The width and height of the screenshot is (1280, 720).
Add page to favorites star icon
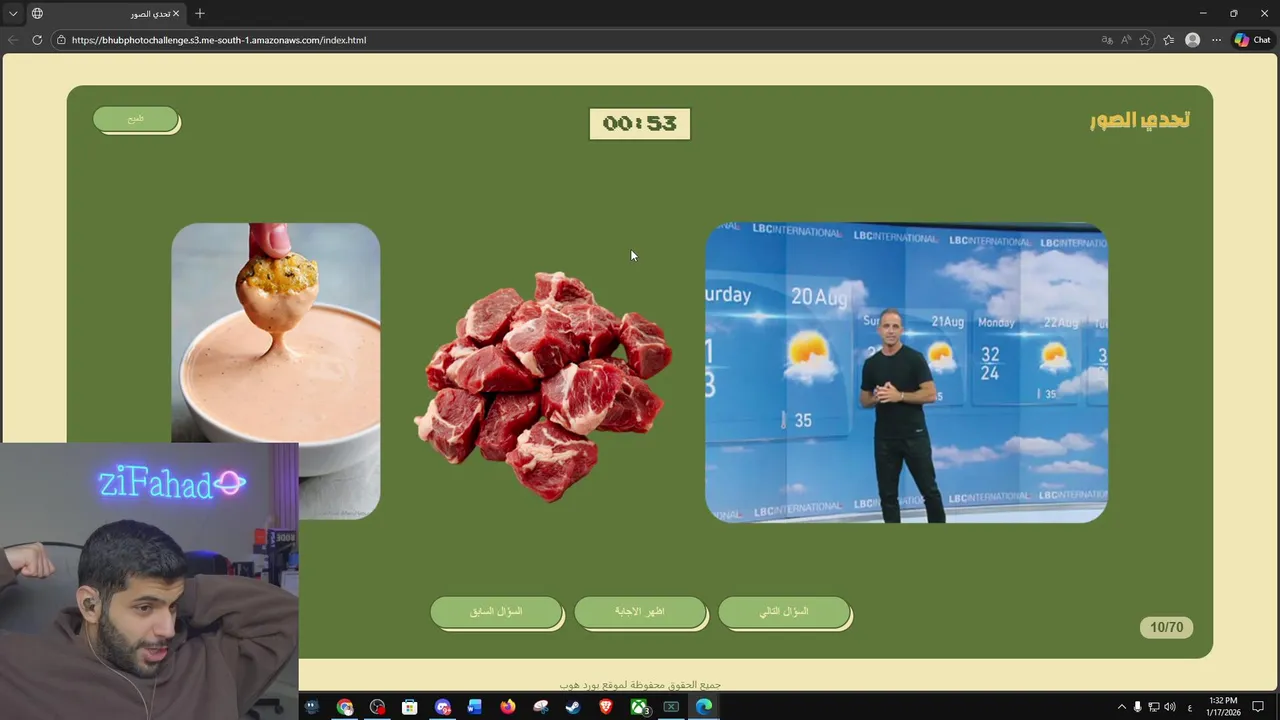click(1145, 40)
